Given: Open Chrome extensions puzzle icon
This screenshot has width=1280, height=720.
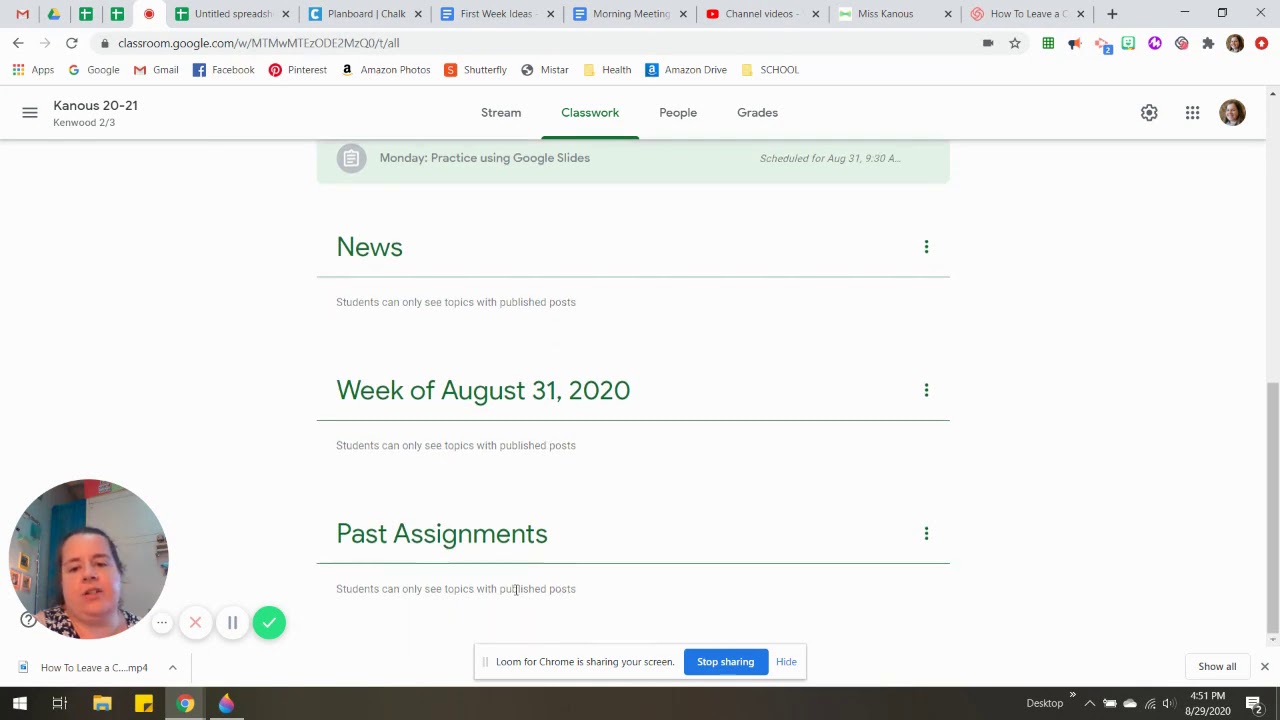Looking at the screenshot, I should point(1208,43).
